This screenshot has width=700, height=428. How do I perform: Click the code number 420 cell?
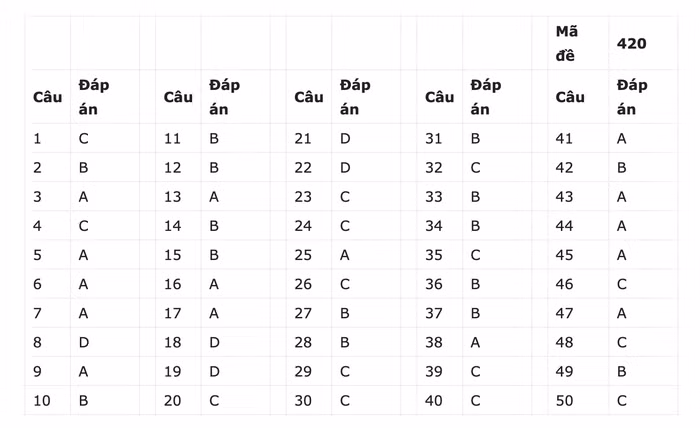click(x=631, y=44)
